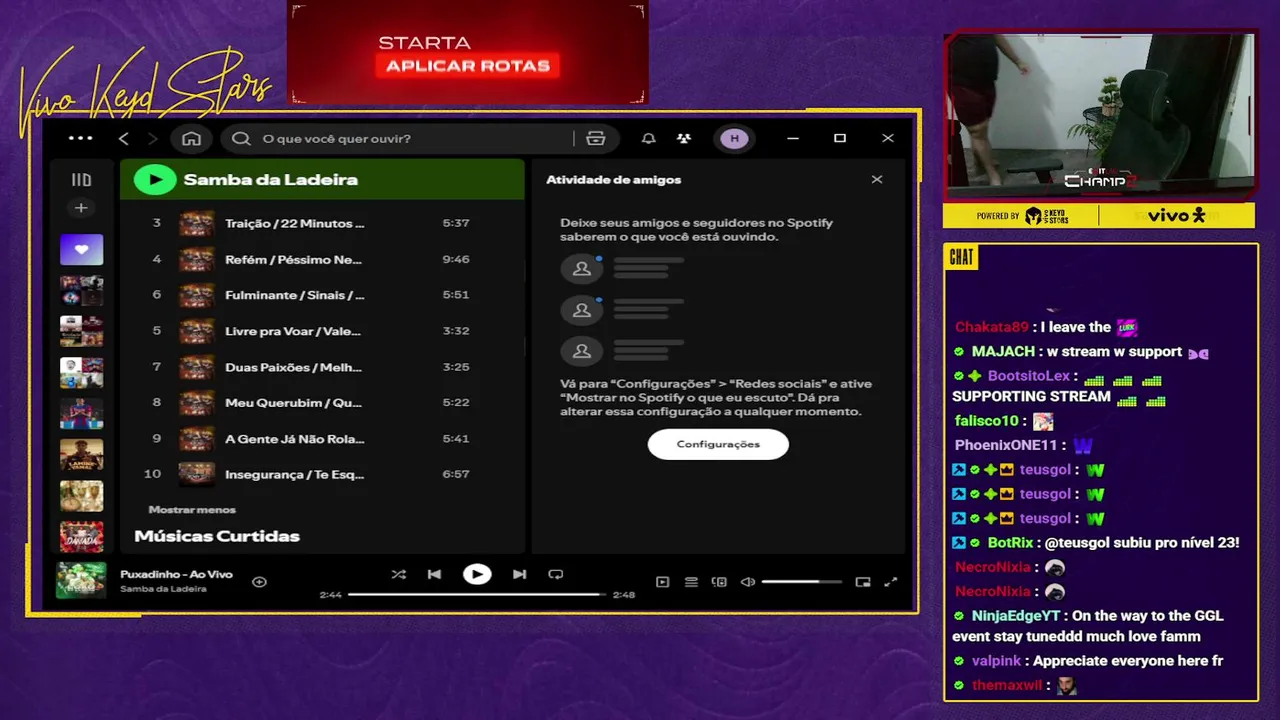Screen dimensions: 1280x720
Task: Toggle the Now Playing view icon
Action: click(x=662, y=582)
